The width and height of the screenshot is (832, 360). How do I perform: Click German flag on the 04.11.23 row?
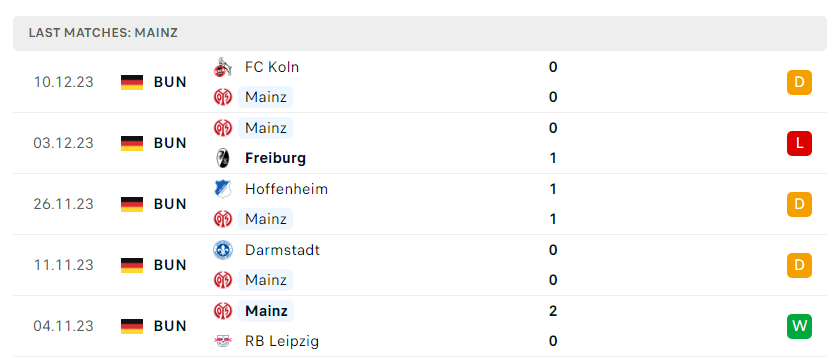(132, 326)
